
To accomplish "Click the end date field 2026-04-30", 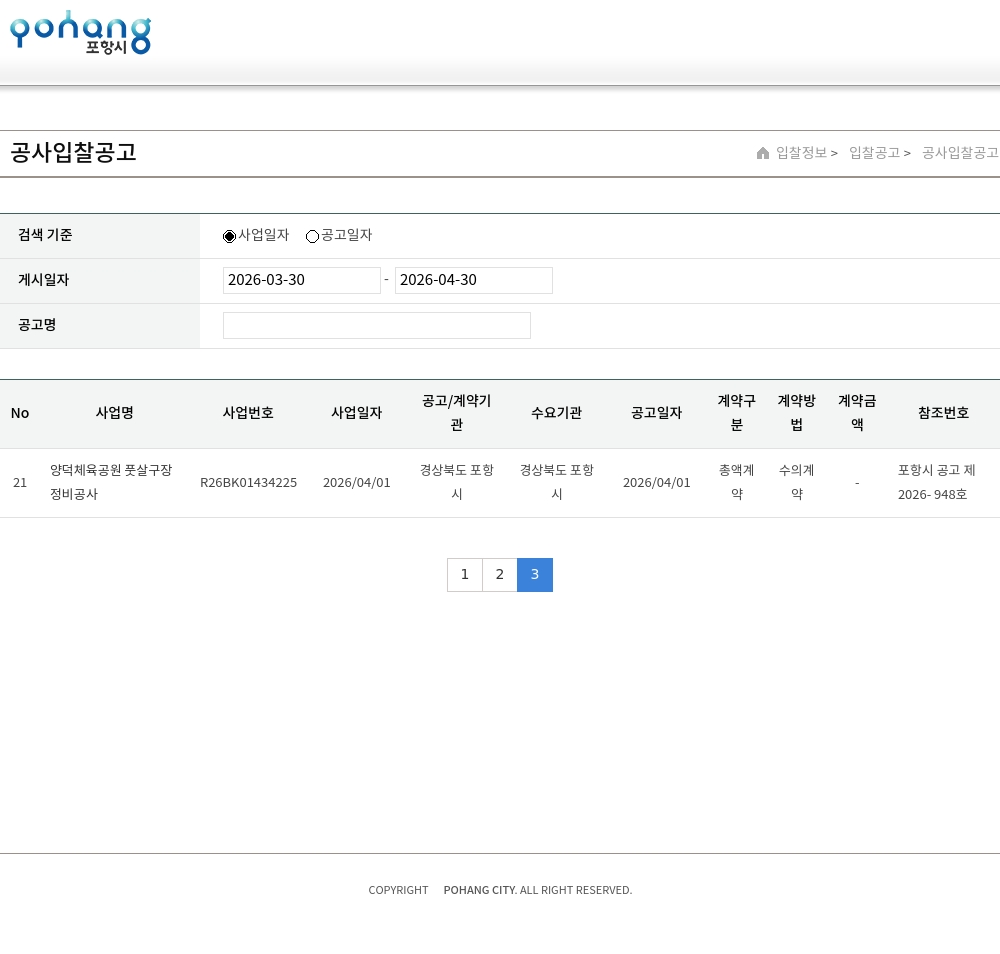I will coord(473,280).
